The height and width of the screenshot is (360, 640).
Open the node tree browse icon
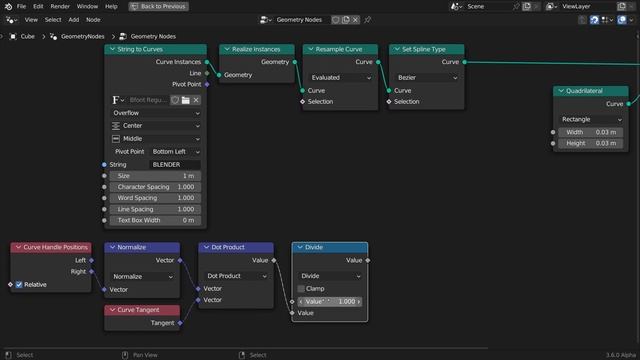(x=266, y=20)
